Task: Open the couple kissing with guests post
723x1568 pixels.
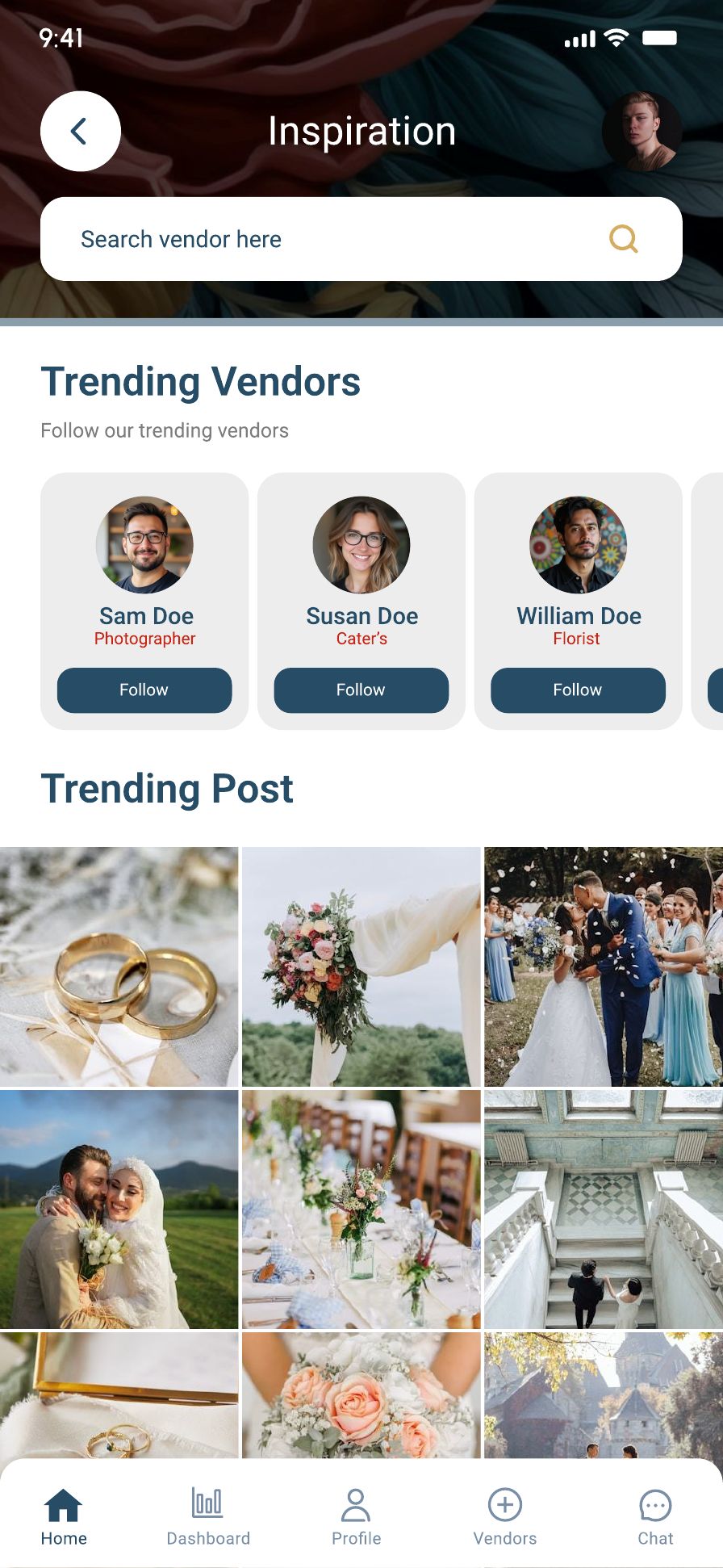Action: pyautogui.click(x=604, y=966)
